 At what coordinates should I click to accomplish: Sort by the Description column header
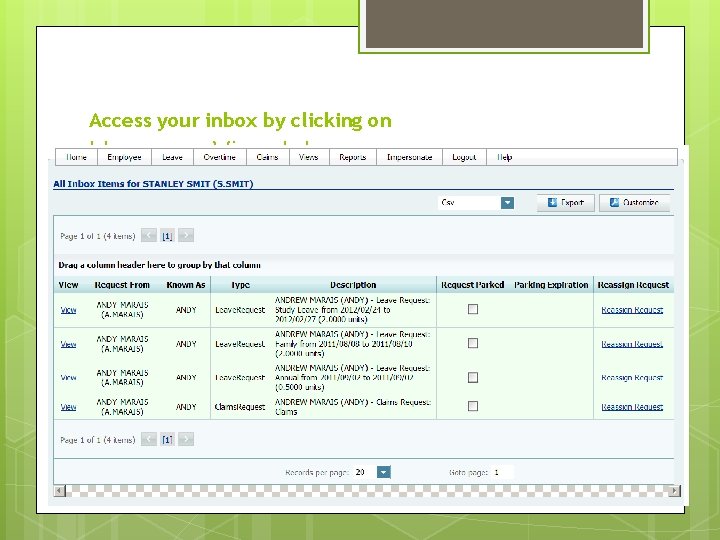(353, 285)
